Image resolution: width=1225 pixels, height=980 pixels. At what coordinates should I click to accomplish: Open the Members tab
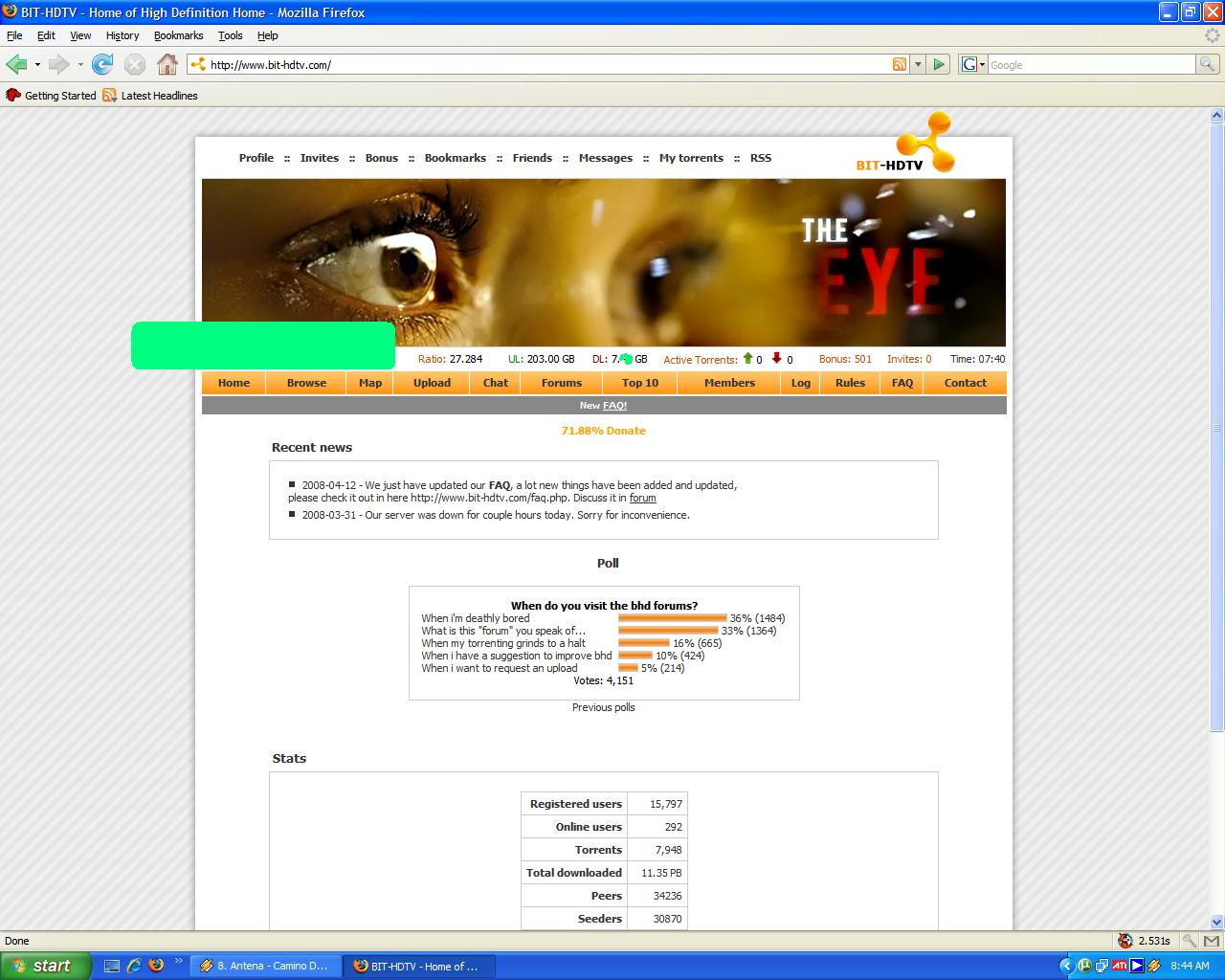point(729,383)
